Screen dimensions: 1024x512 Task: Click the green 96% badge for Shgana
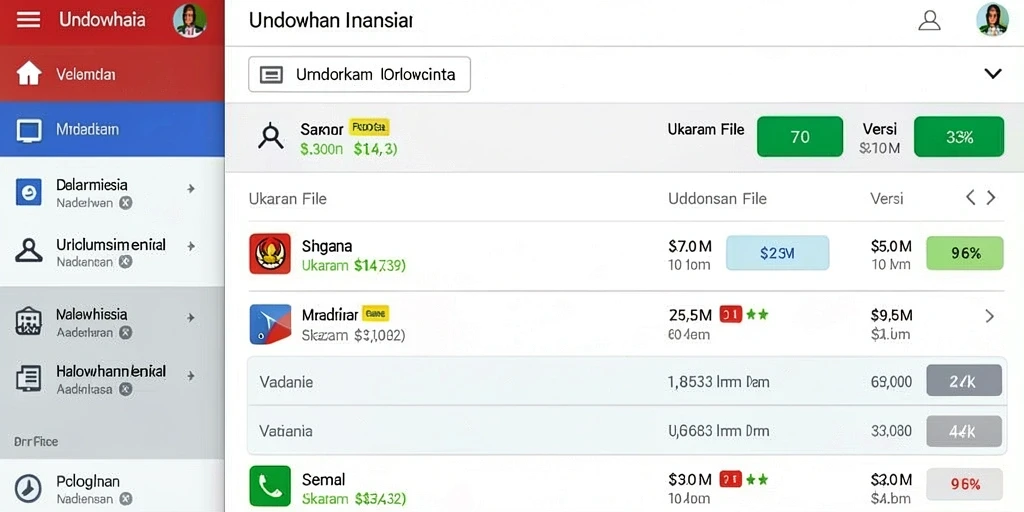click(x=965, y=253)
